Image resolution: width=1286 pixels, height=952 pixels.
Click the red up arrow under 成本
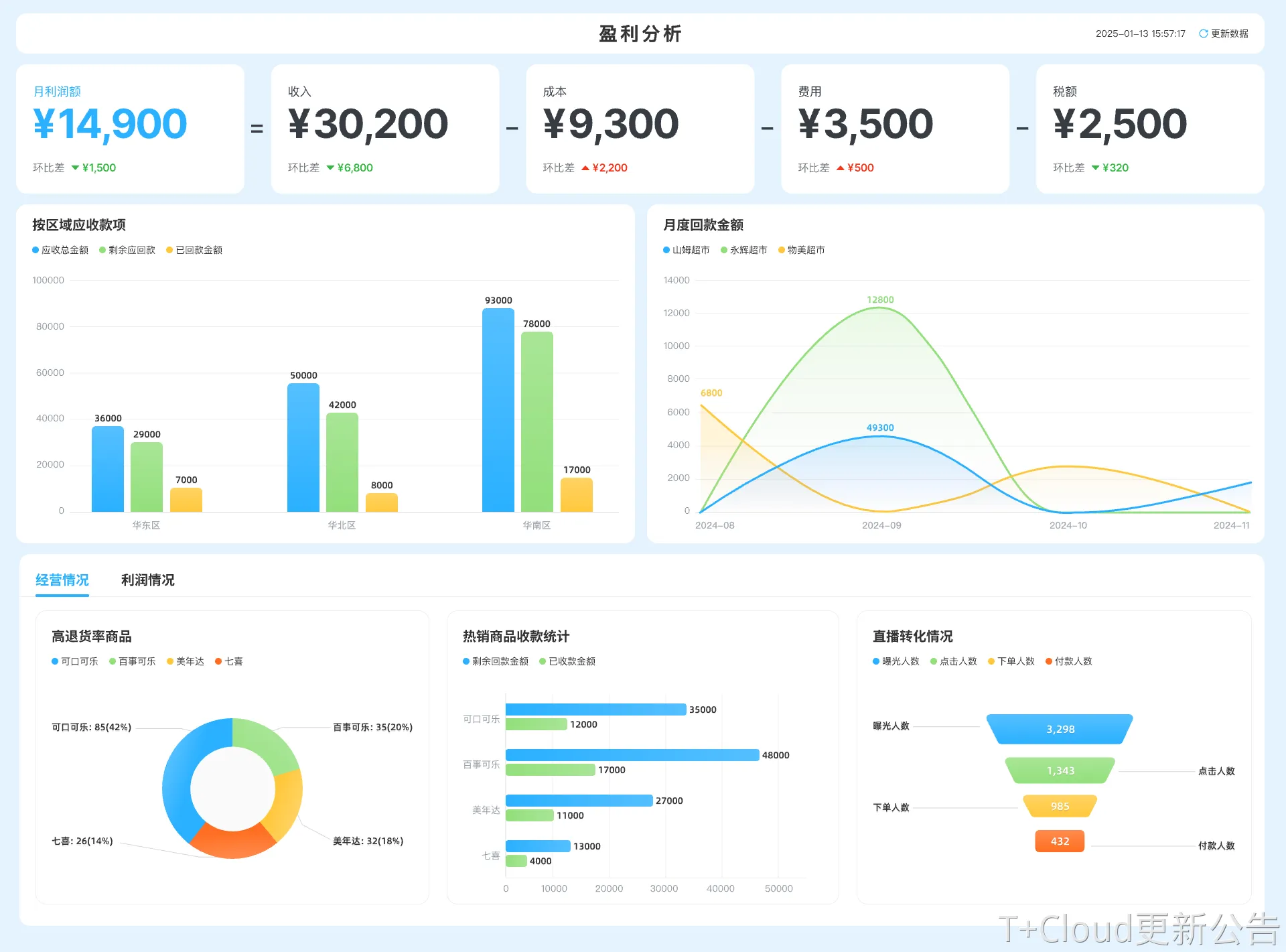pyautogui.click(x=585, y=167)
